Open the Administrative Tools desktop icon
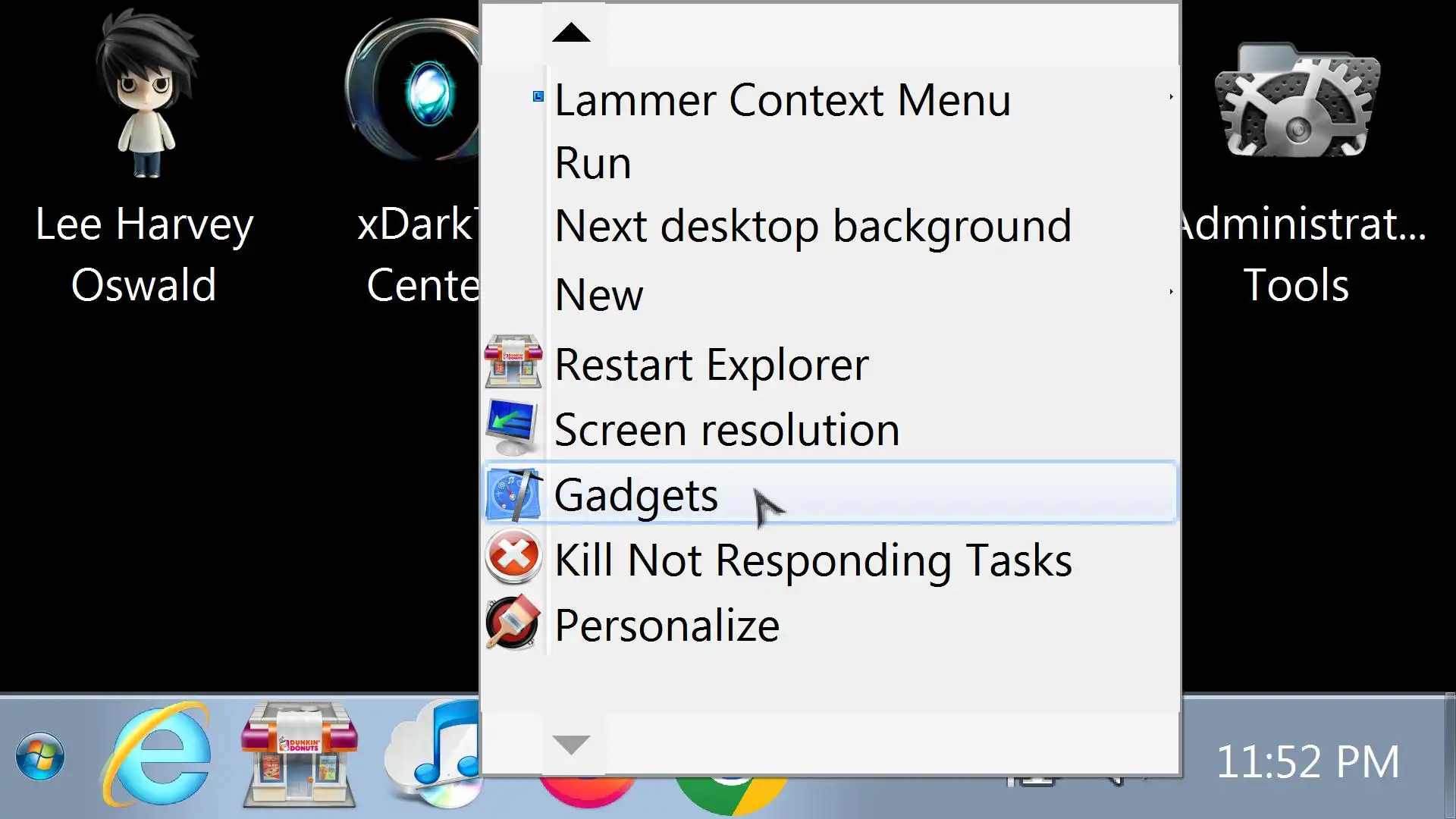1456x819 pixels. [x=1298, y=102]
